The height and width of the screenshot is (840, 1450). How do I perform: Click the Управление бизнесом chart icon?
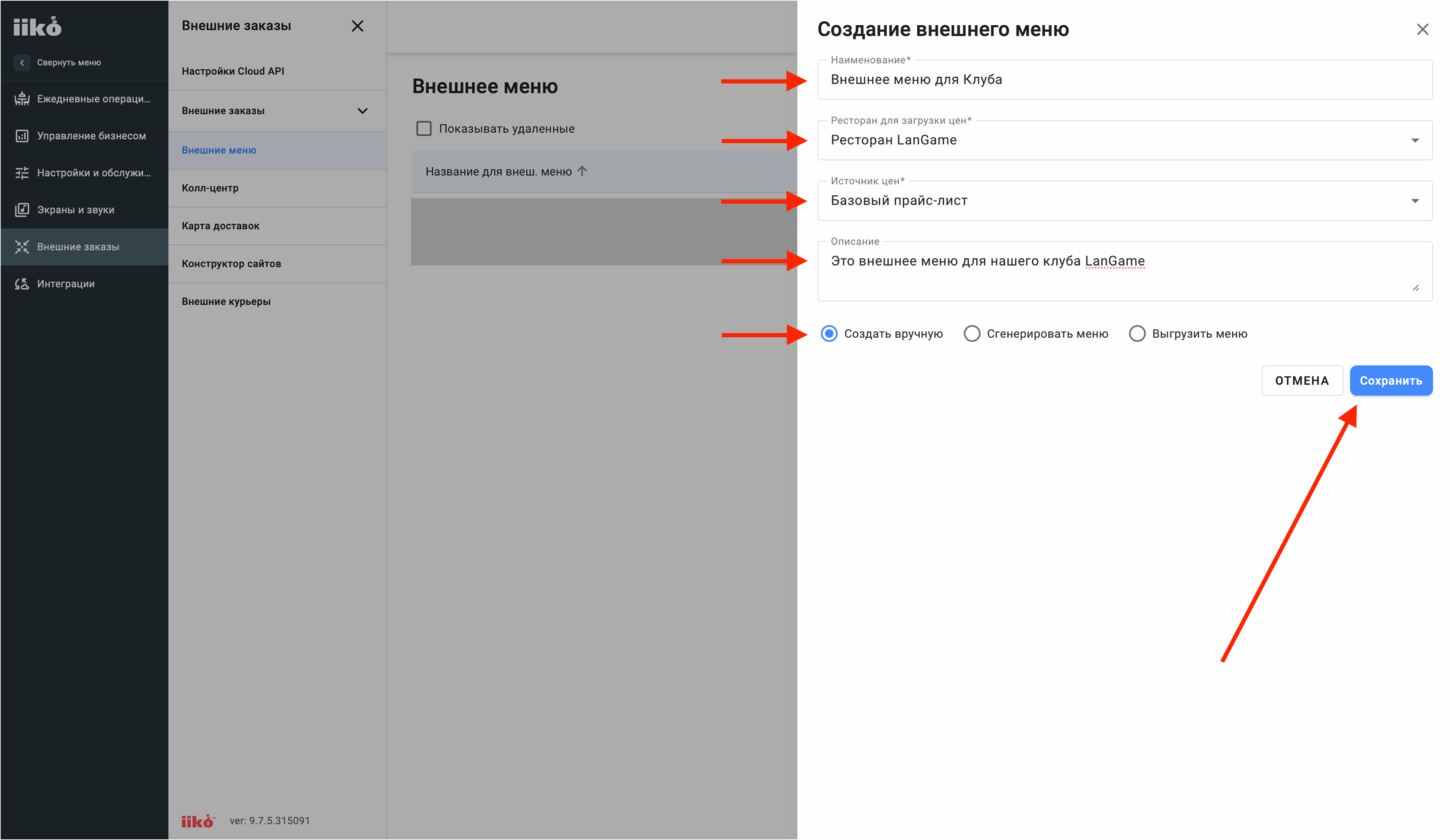[22, 136]
